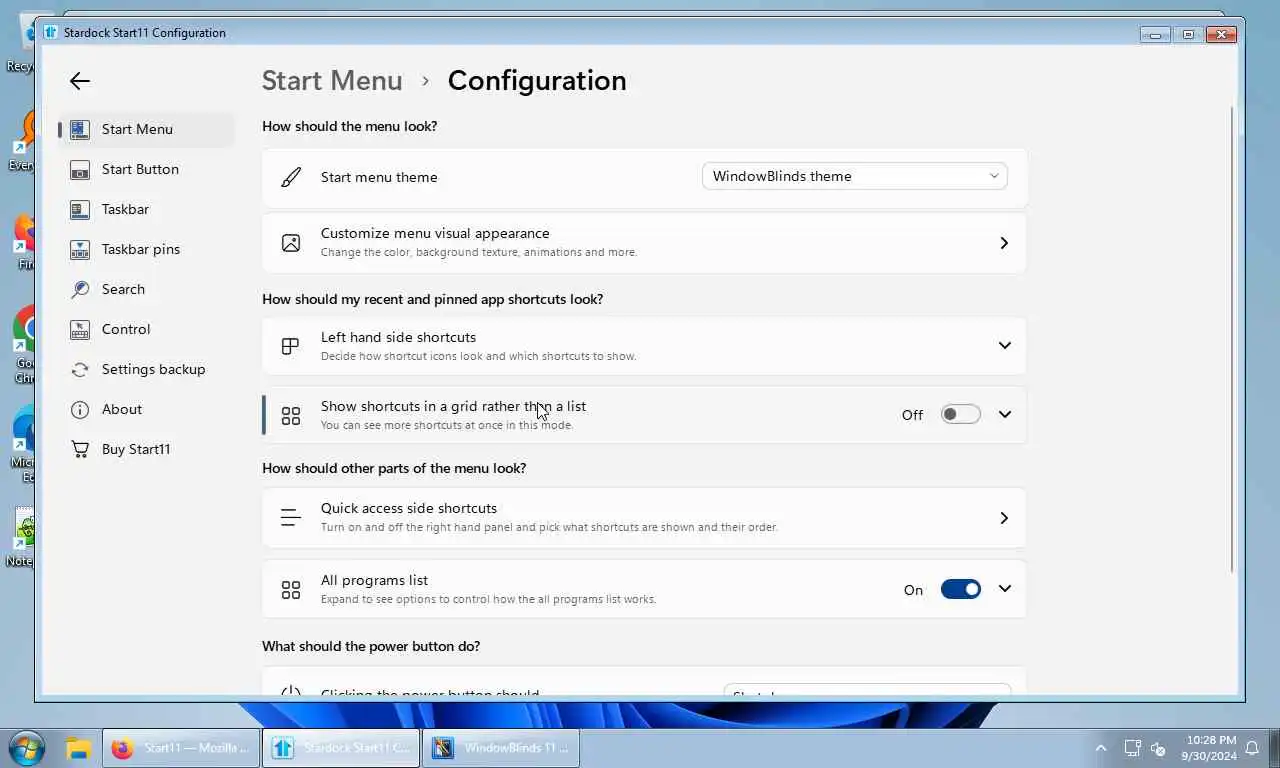The image size is (1280, 768).
Task: Expand the Left hand side shortcuts section
Action: 1005,346
